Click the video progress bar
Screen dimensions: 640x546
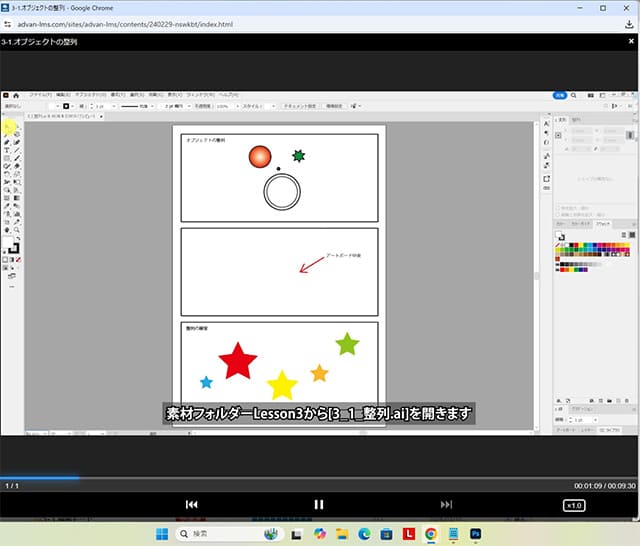tap(320, 477)
